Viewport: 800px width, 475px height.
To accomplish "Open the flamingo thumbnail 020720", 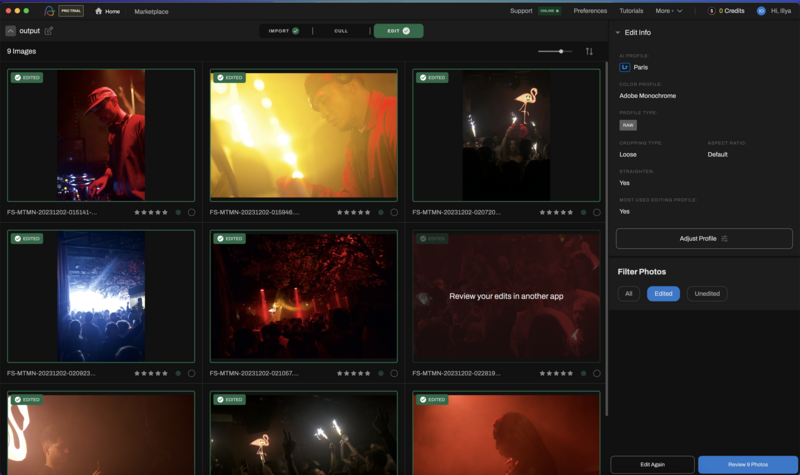I will (x=506, y=135).
